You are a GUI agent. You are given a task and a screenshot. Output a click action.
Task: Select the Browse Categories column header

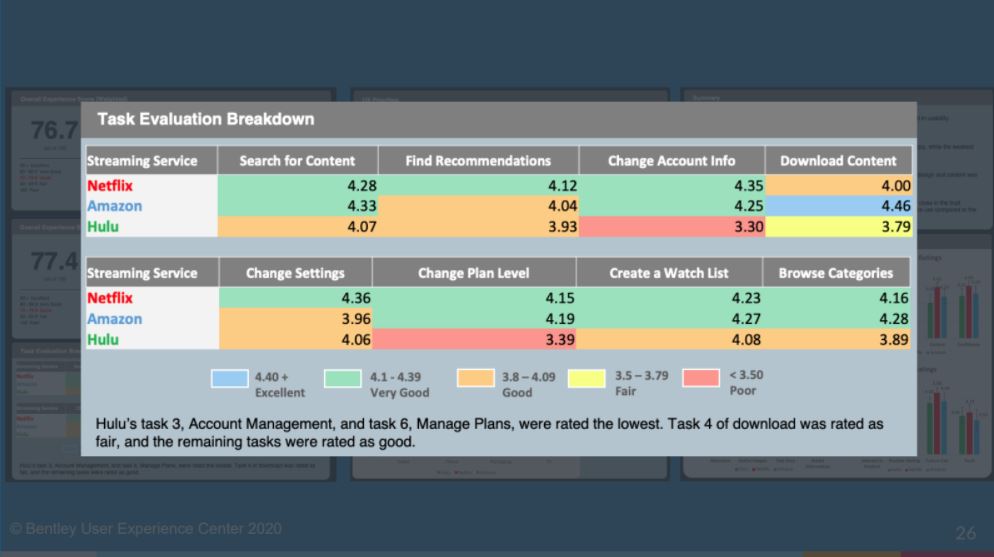tap(836, 273)
